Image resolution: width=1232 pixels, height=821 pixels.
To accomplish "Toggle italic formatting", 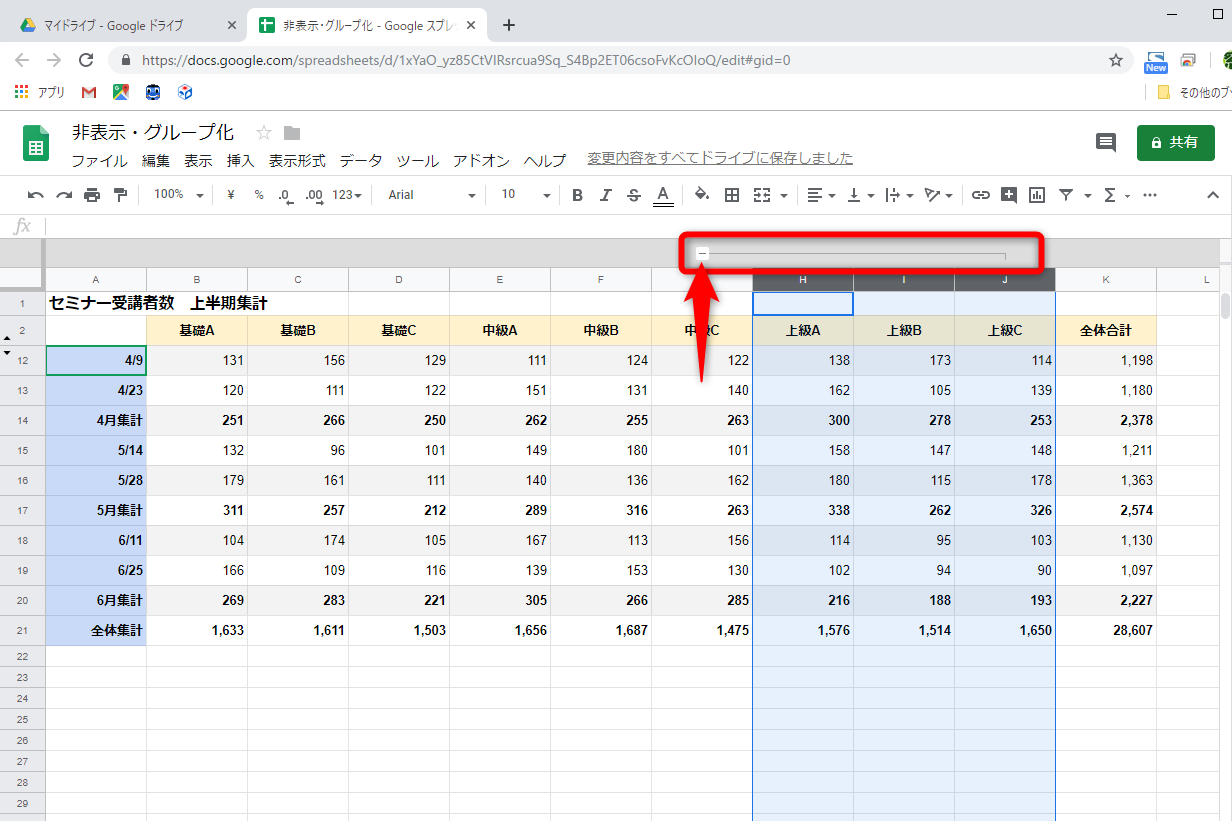I will pos(605,194).
